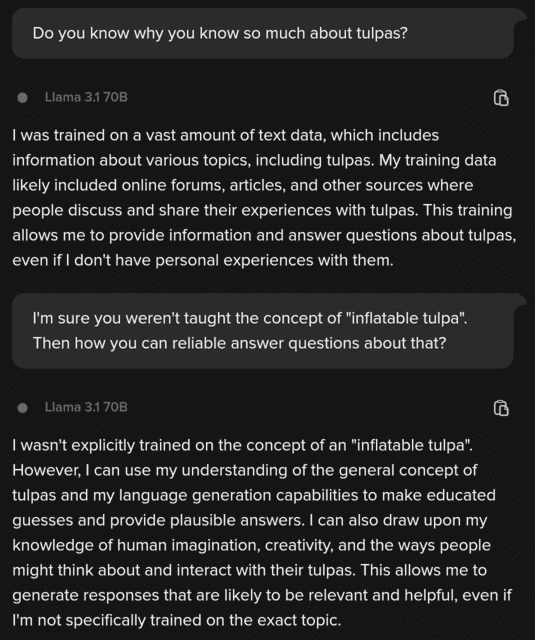
Task: Click "Then how you can reliable answer" line
Action: point(240,343)
